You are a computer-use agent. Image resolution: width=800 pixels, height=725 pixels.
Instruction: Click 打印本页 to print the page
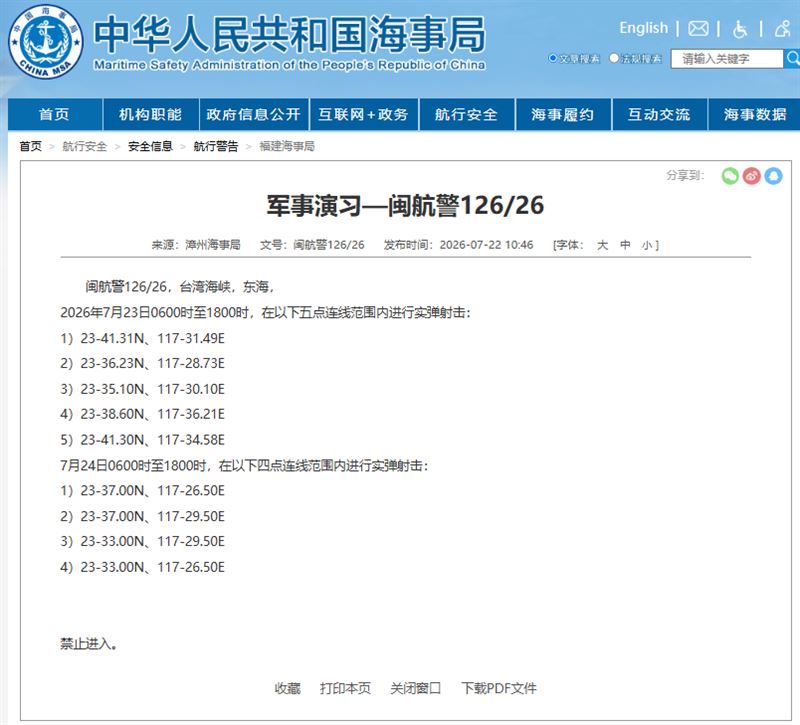tap(345, 689)
